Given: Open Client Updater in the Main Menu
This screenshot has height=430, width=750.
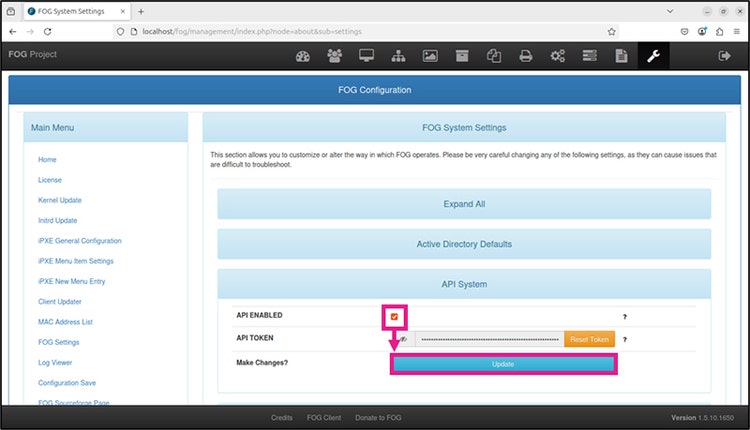Looking at the screenshot, I should coord(60,302).
